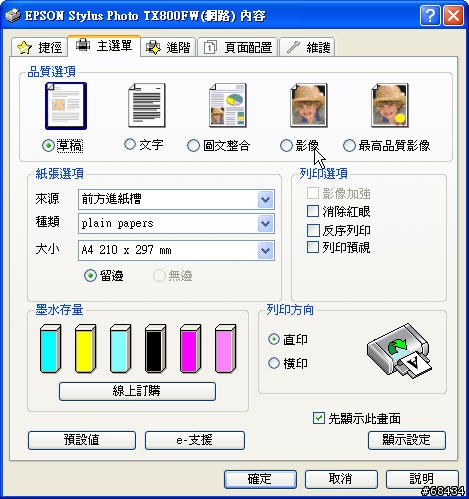The image size is (469, 499).
Task: Click the Photo (影像) quality portrait icon
Action: click(x=309, y=105)
